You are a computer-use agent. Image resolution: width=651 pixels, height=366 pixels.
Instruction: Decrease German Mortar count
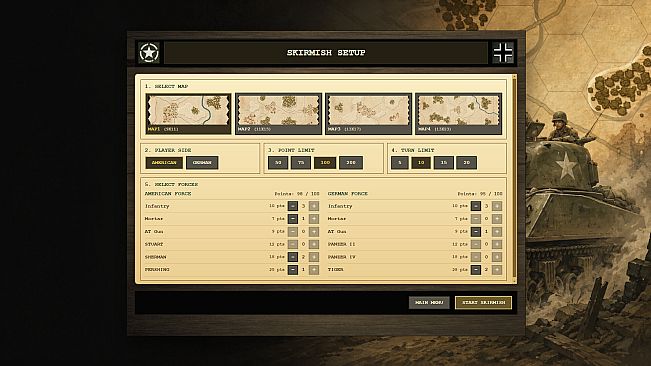(x=476, y=219)
